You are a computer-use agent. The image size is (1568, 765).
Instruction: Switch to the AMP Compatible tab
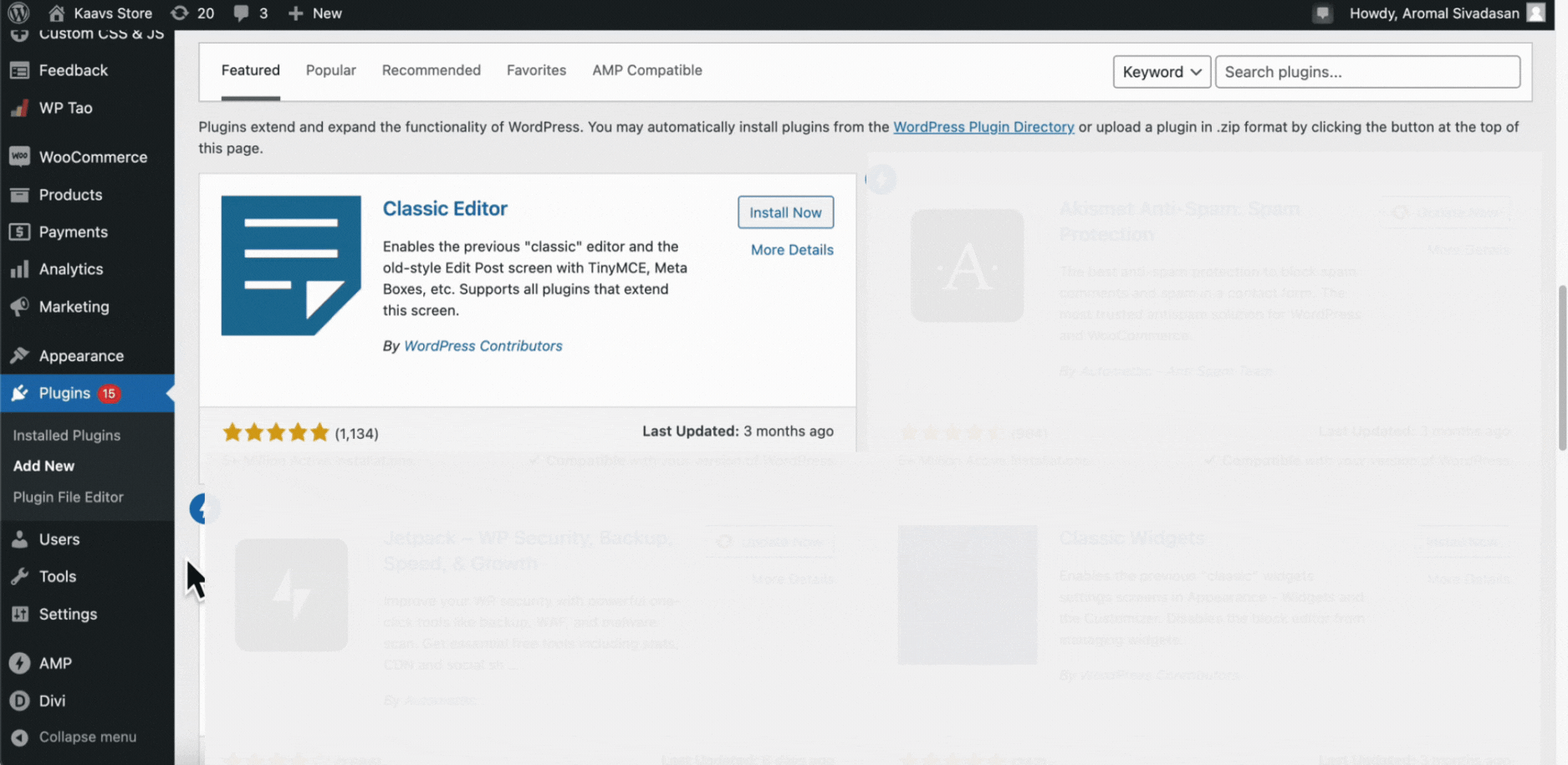[x=647, y=70]
